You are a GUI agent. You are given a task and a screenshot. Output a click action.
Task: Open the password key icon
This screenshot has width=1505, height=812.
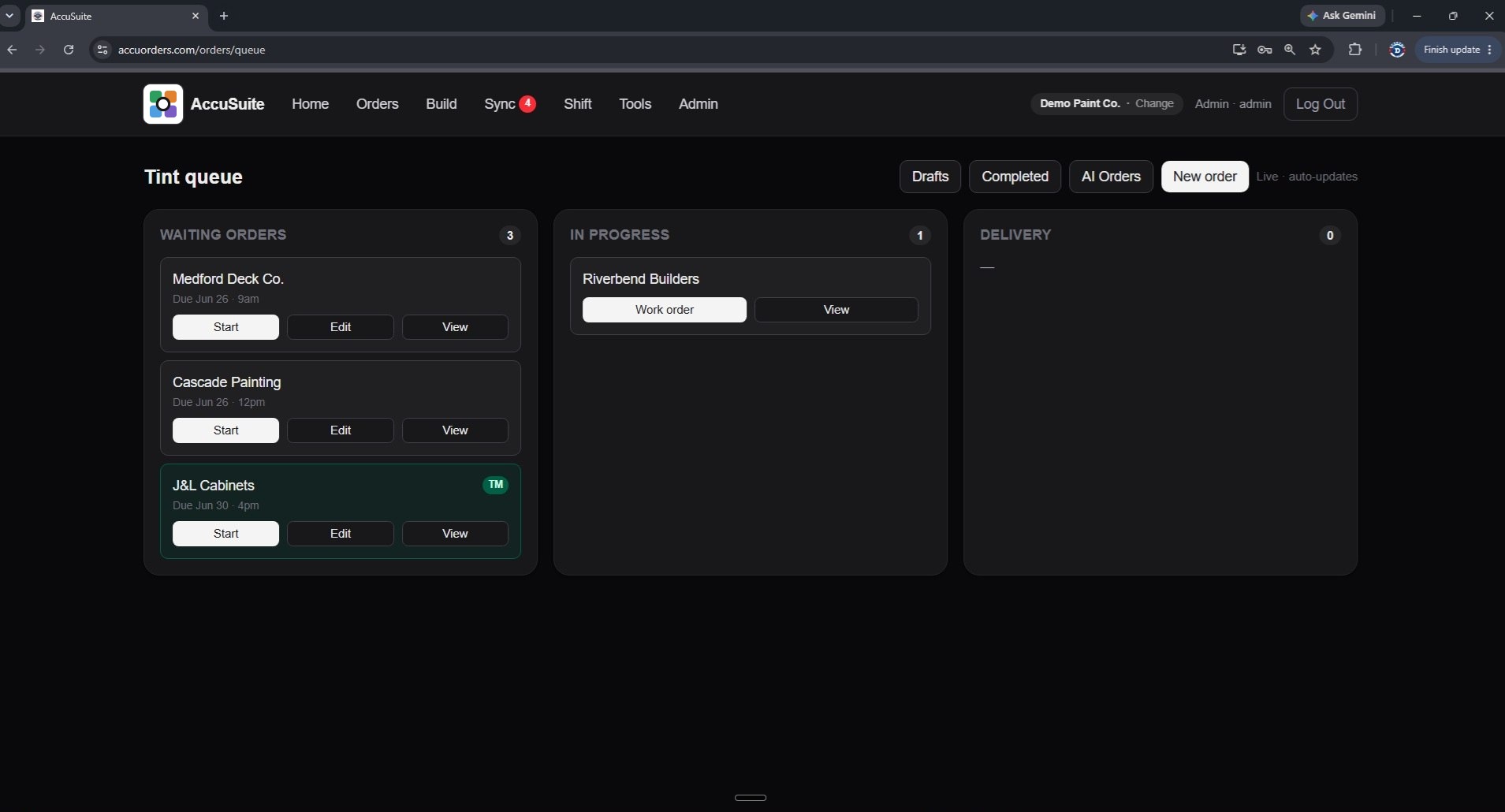[x=1265, y=50]
